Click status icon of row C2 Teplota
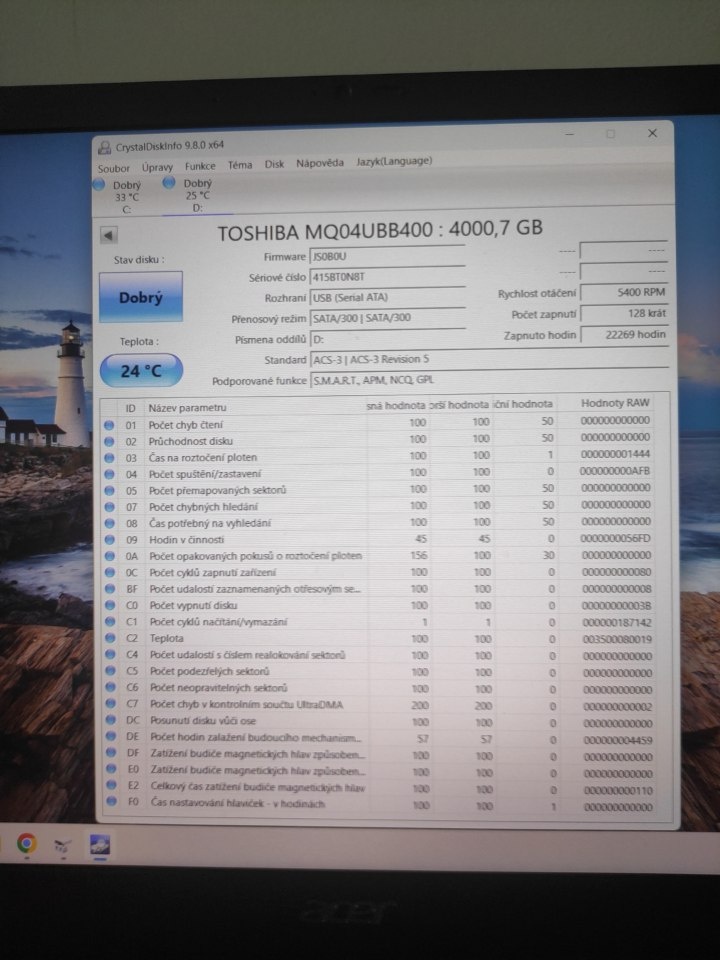 [110, 639]
